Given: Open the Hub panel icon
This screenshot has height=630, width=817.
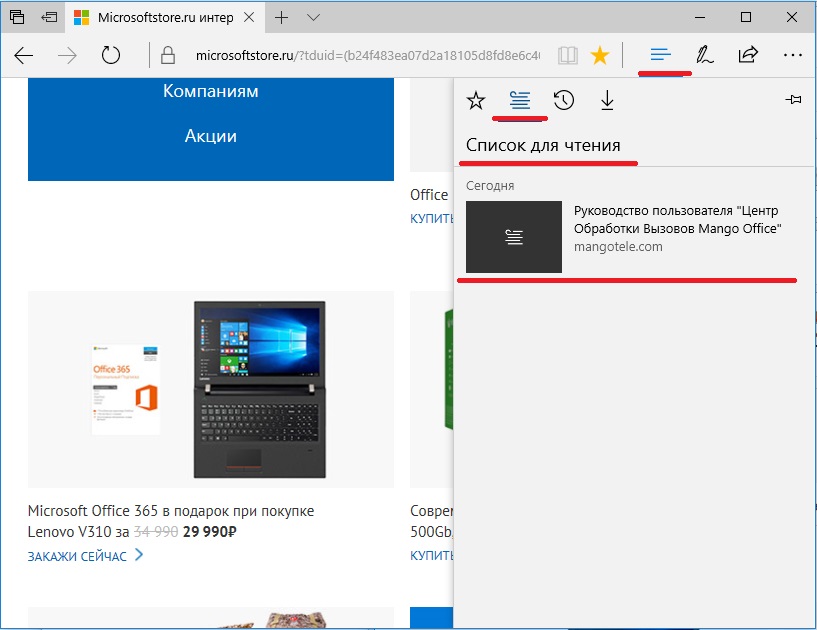Looking at the screenshot, I should click(x=660, y=55).
